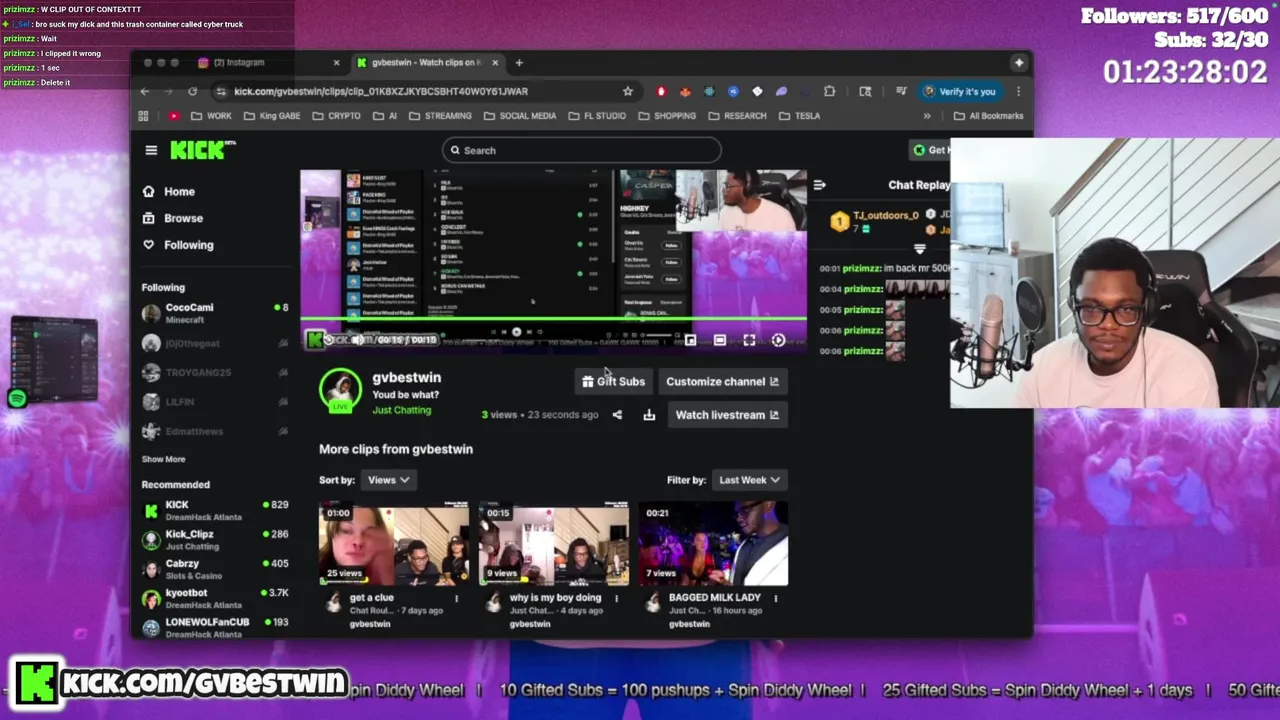Enable theater mode in clip player

[719, 341]
